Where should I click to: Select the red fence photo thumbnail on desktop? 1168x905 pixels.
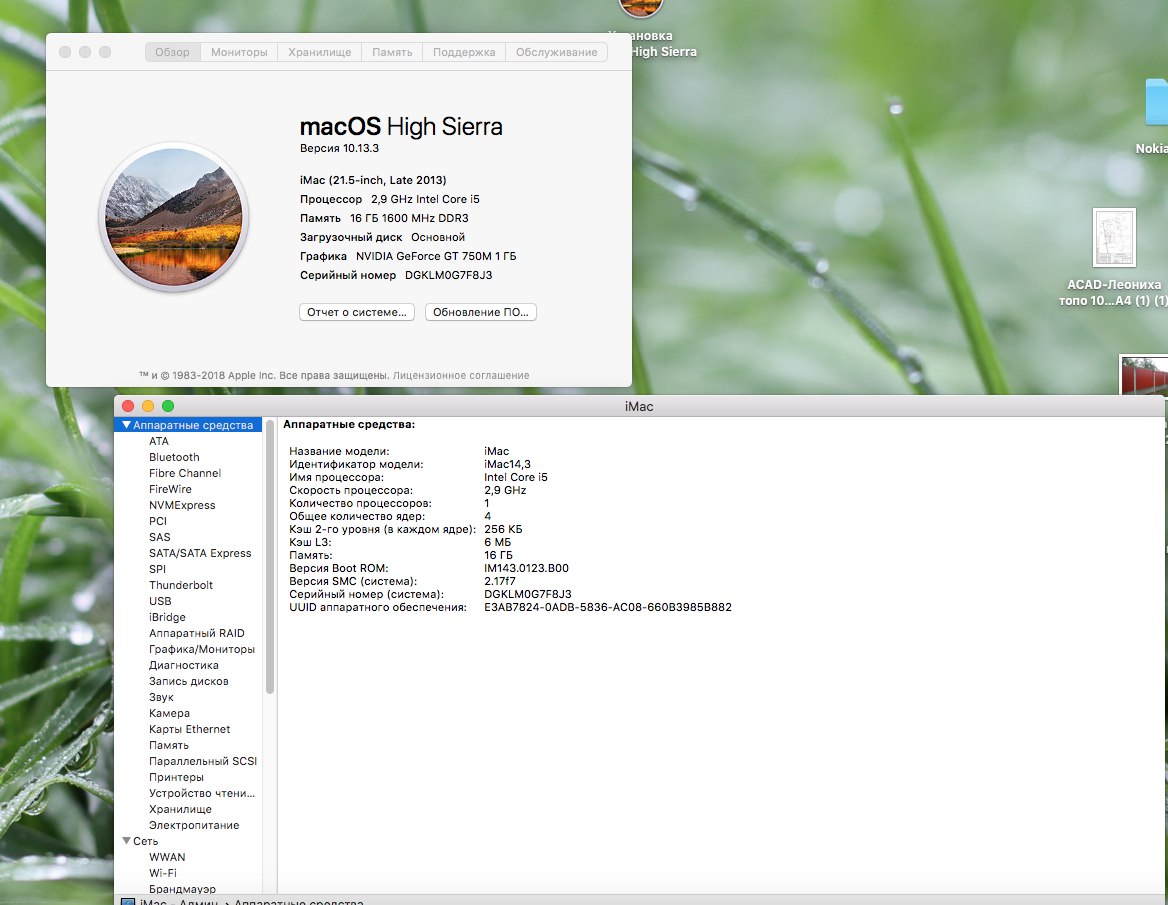(x=1143, y=374)
